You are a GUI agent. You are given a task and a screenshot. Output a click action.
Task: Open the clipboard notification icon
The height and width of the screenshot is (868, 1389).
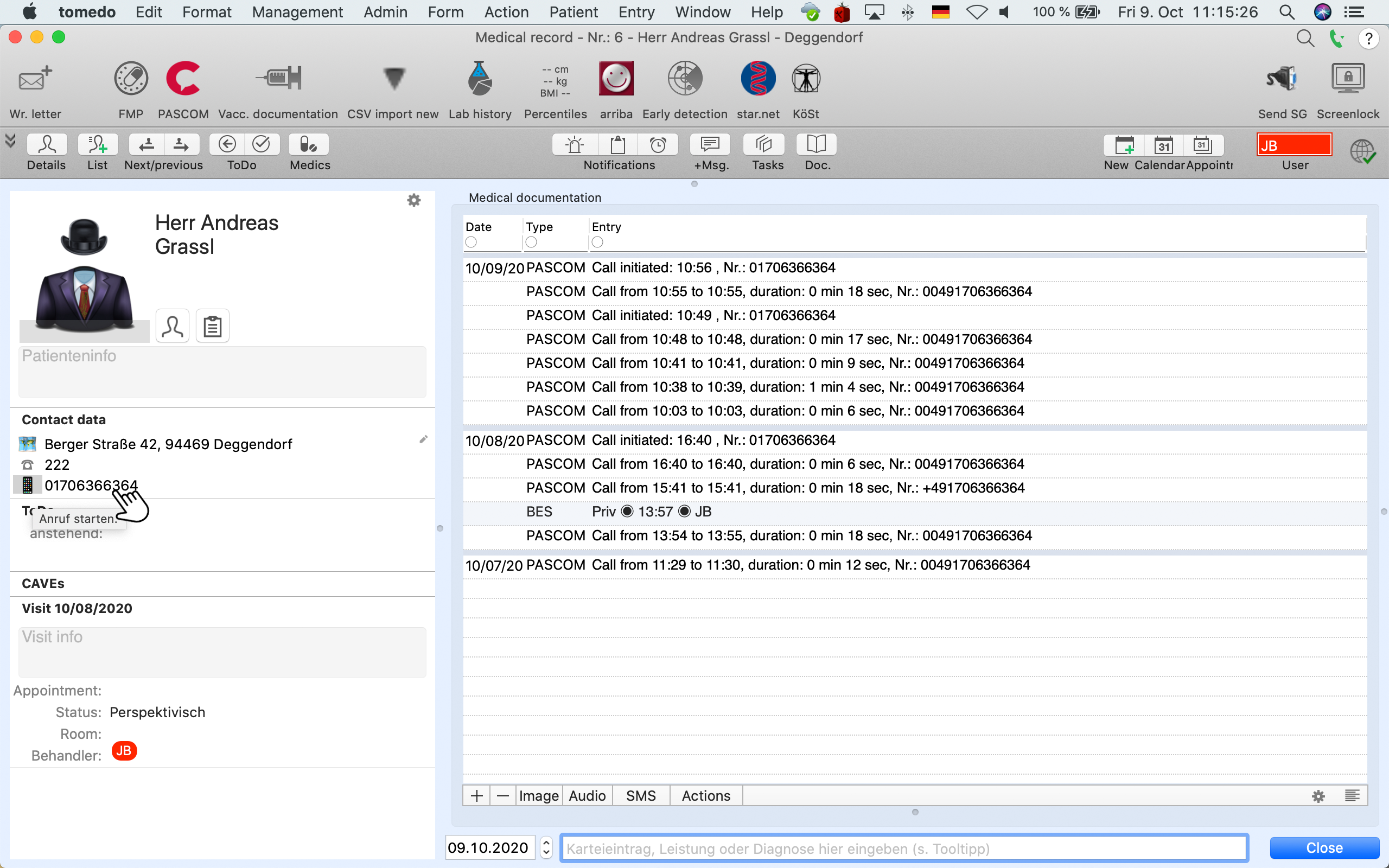618,145
